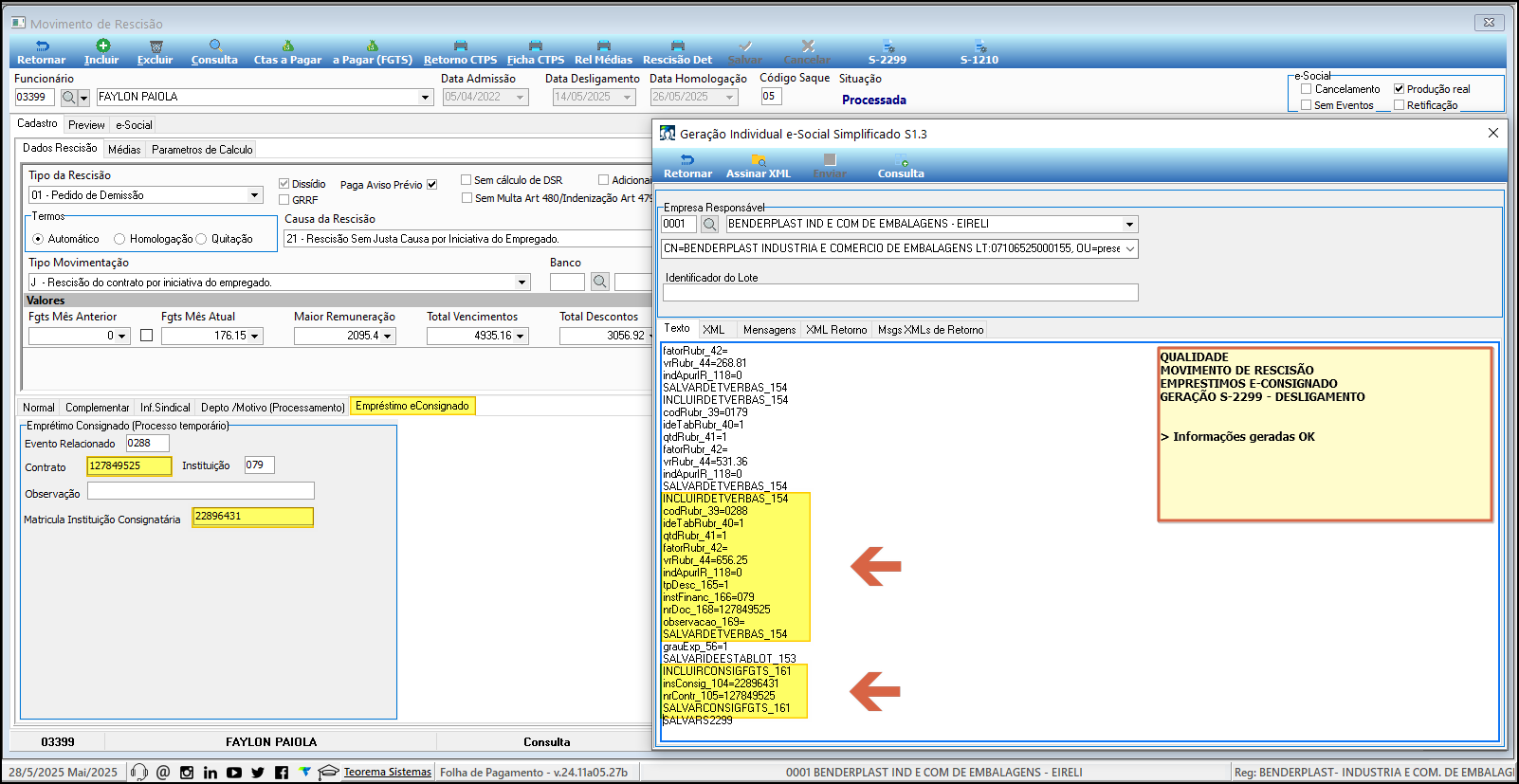
Task: Open Data Homologação date dropdown
Action: pyautogui.click(x=730, y=97)
